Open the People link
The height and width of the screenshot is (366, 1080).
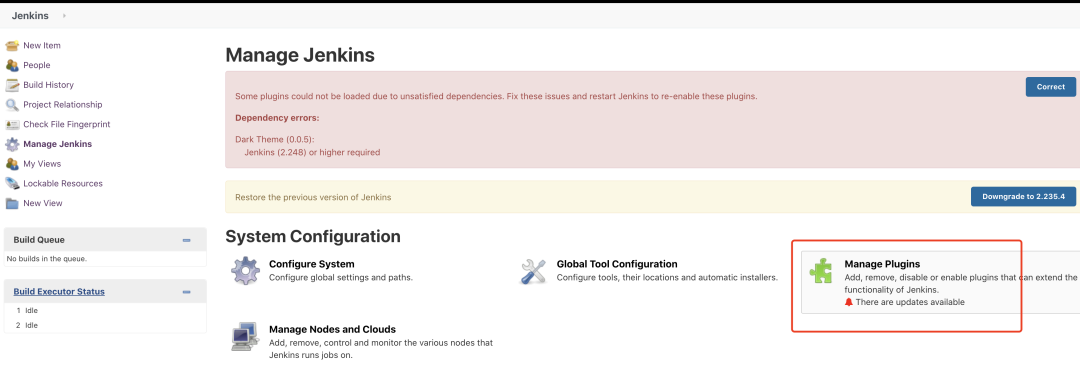(x=37, y=65)
